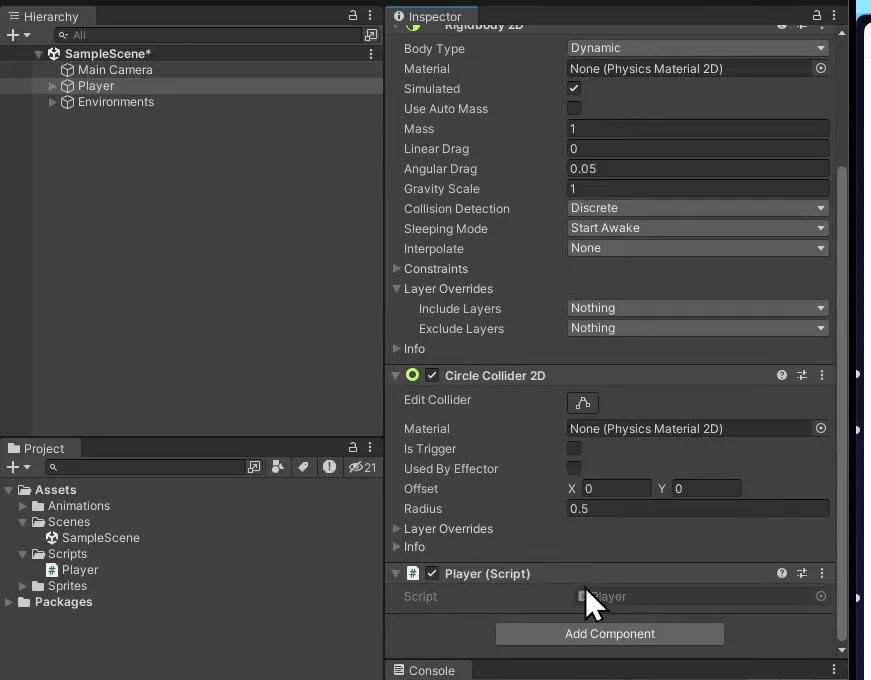
Task: Enable the Use Auto Mass checkbox
Action: (574, 108)
